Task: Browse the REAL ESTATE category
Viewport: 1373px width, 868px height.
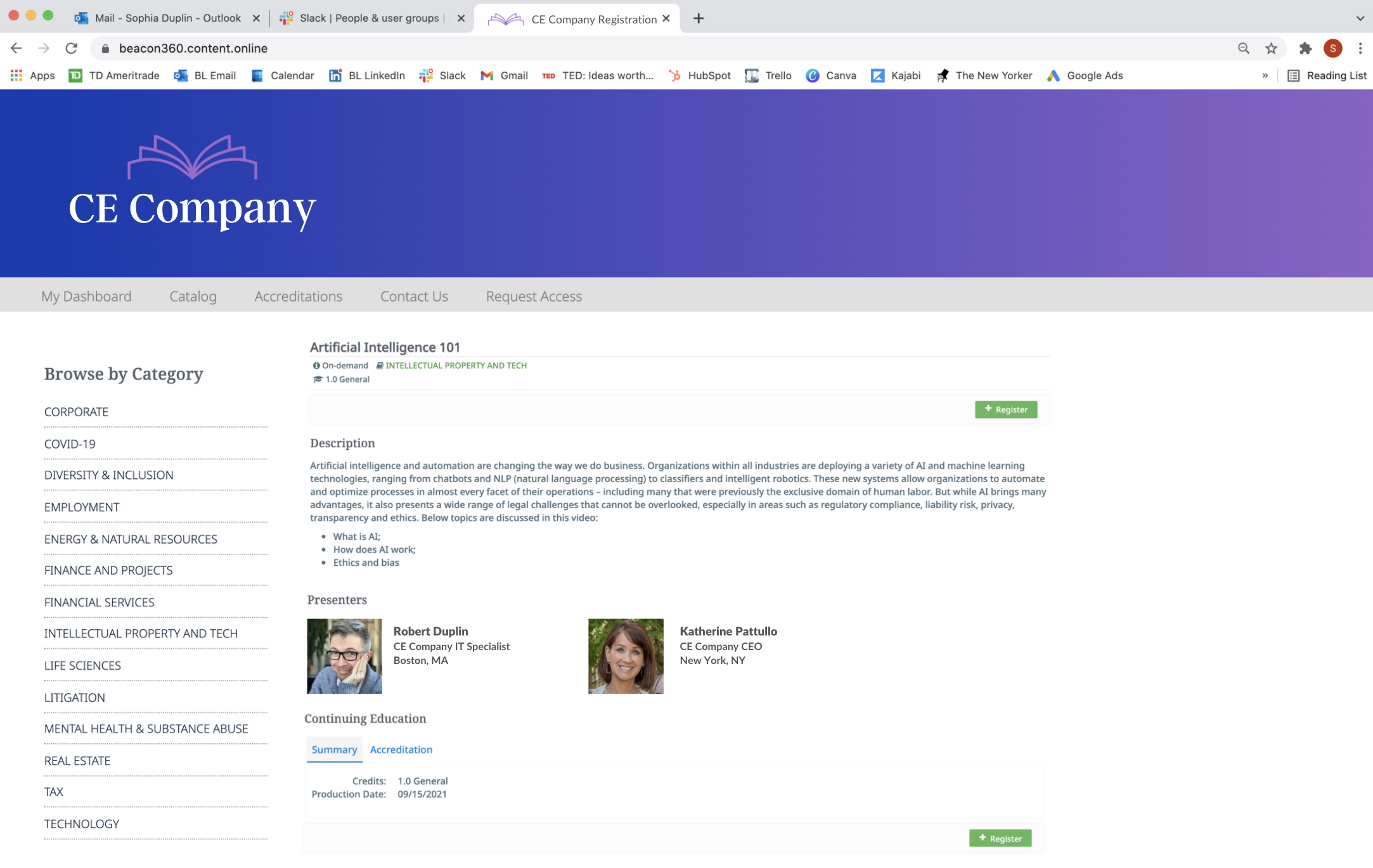Action: 77,760
